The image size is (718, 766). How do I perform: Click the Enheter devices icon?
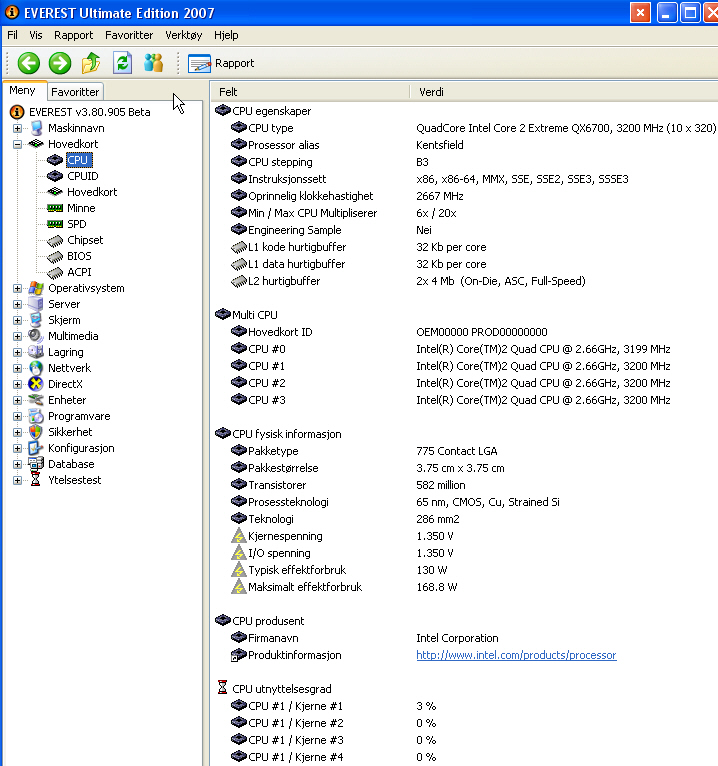[36, 400]
